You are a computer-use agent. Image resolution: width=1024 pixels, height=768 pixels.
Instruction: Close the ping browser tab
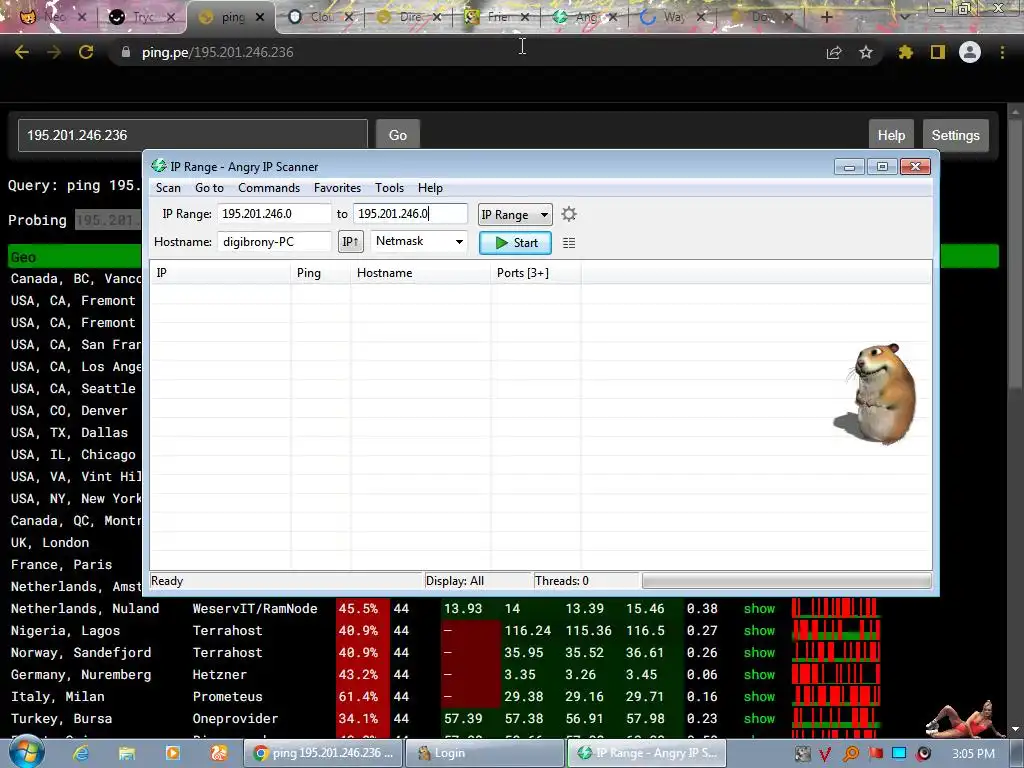pyautogui.click(x=260, y=18)
